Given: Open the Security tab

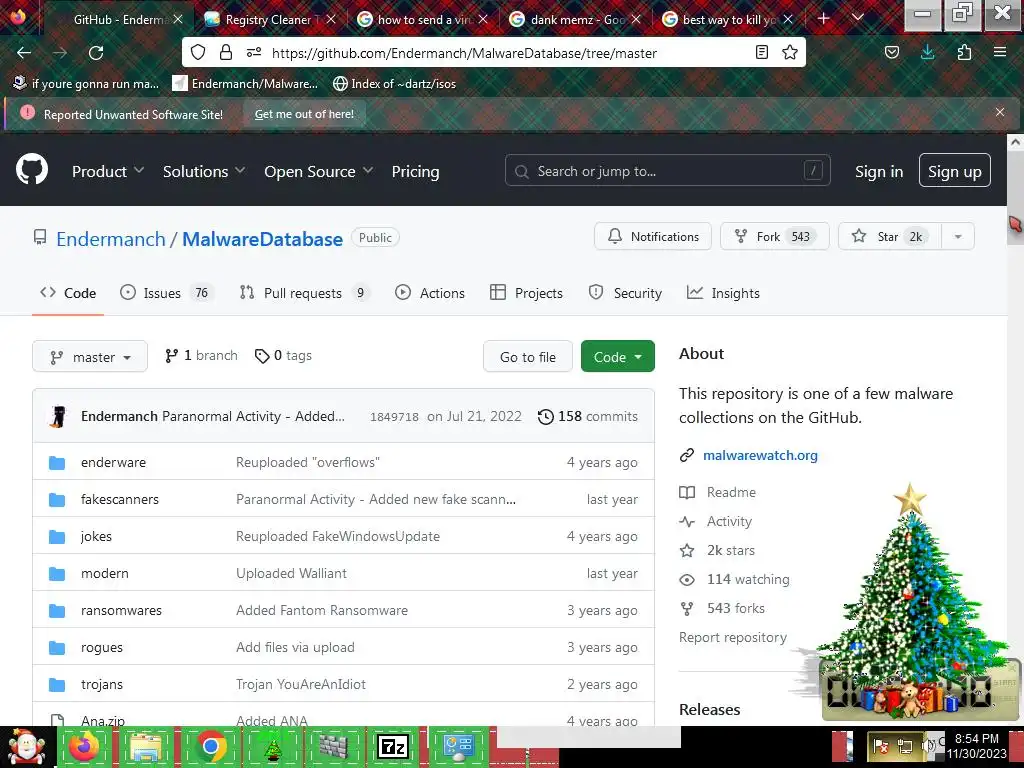Looking at the screenshot, I should [x=625, y=293].
